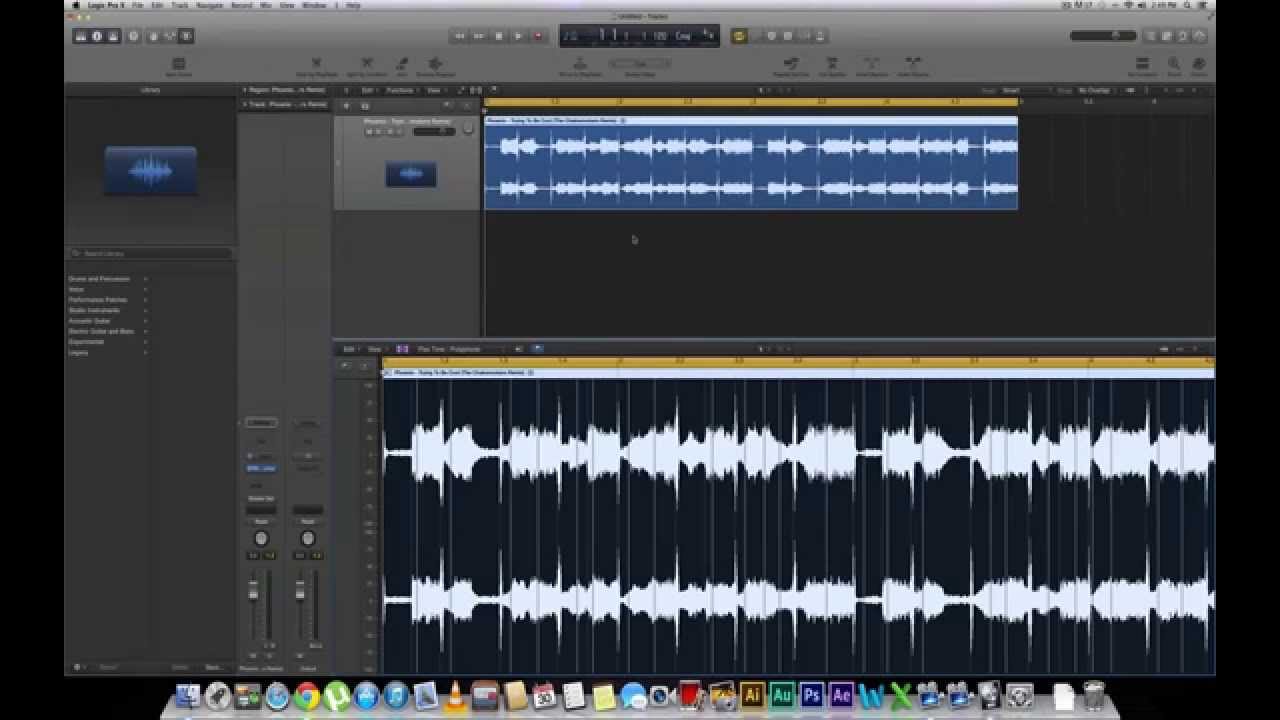Image resolution: width=1280 pixels, height=720 pixels.
Task: Click the Library Delete button
Action: tap(180, 667)
